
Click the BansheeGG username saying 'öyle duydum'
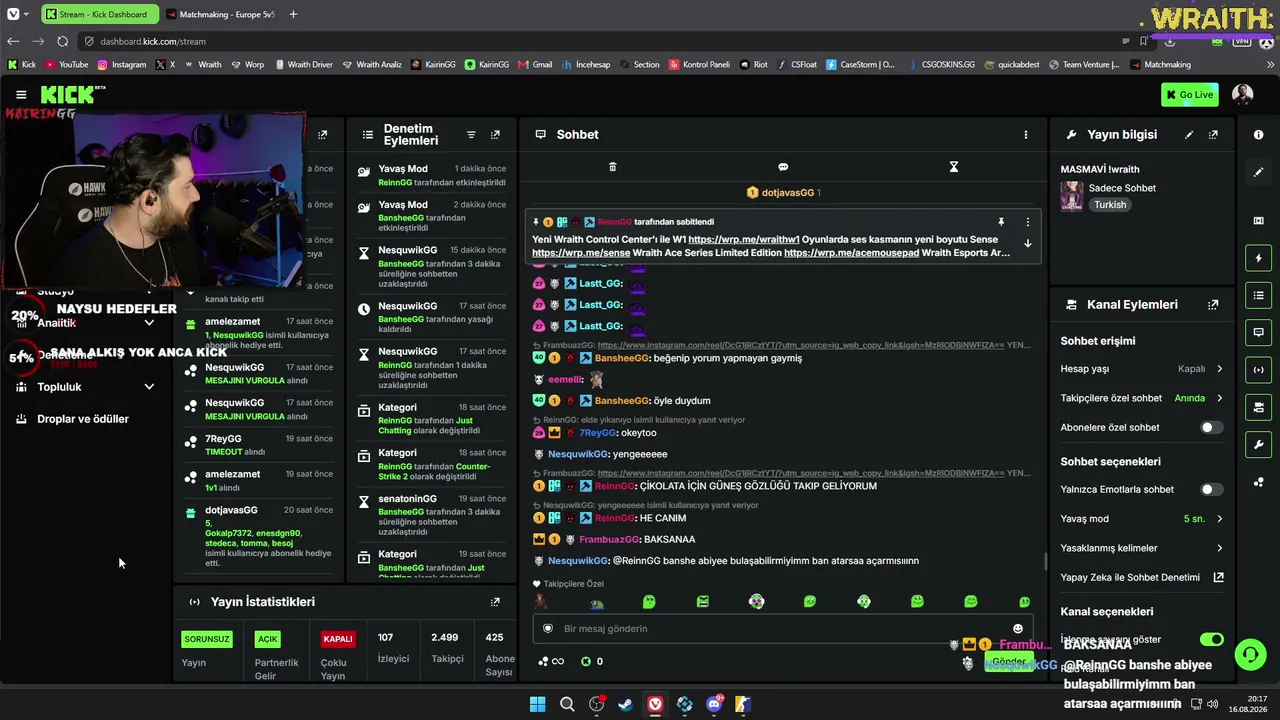tap(623, 401)
